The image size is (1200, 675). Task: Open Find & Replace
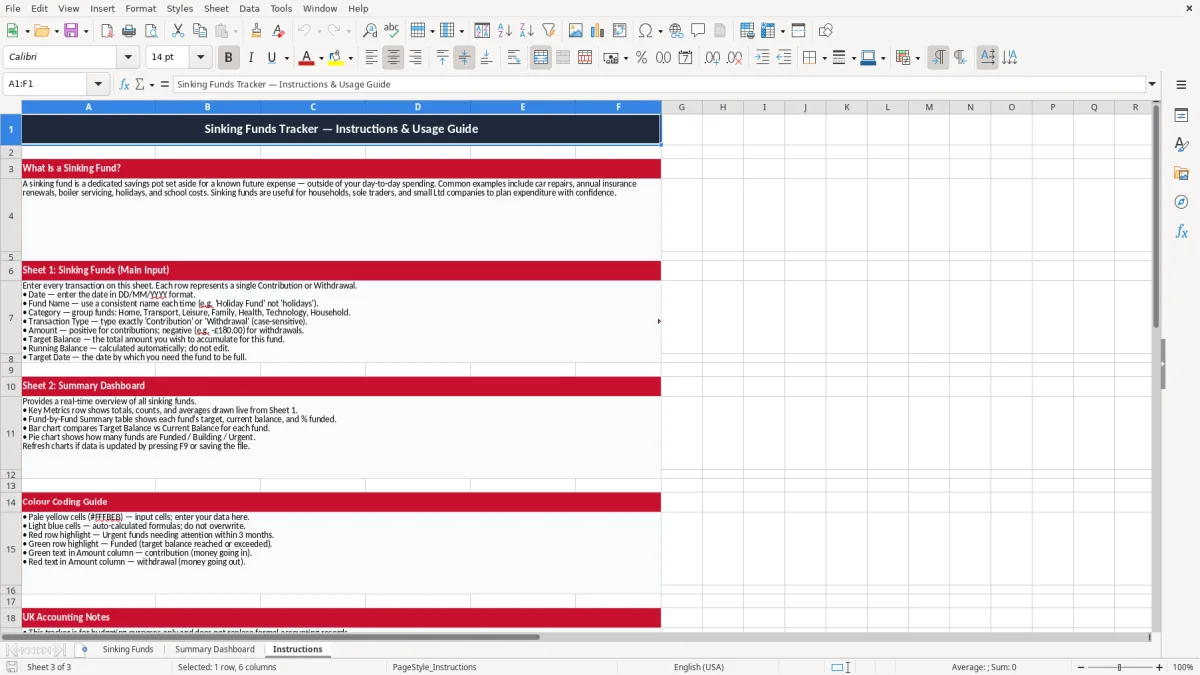tap(370, 31)
